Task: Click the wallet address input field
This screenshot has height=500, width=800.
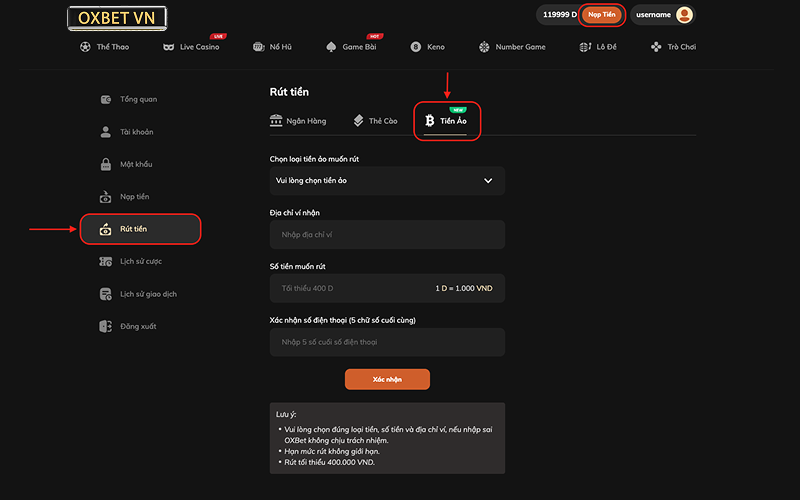Action: click(x=387, y=235)
